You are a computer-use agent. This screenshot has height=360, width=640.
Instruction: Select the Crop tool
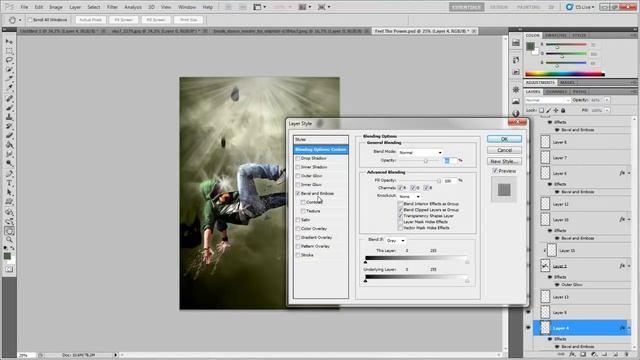point(9,78)
